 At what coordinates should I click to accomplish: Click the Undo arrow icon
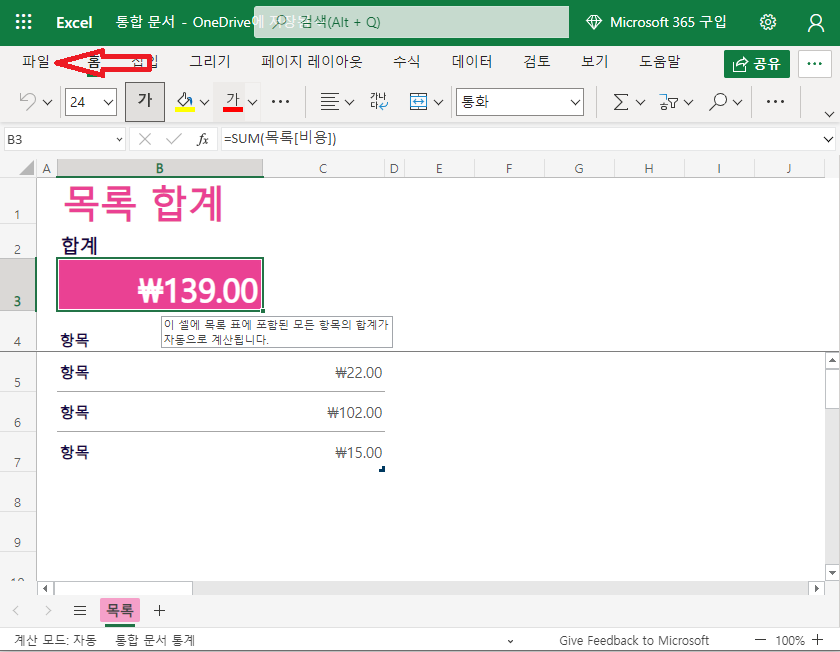27,101
